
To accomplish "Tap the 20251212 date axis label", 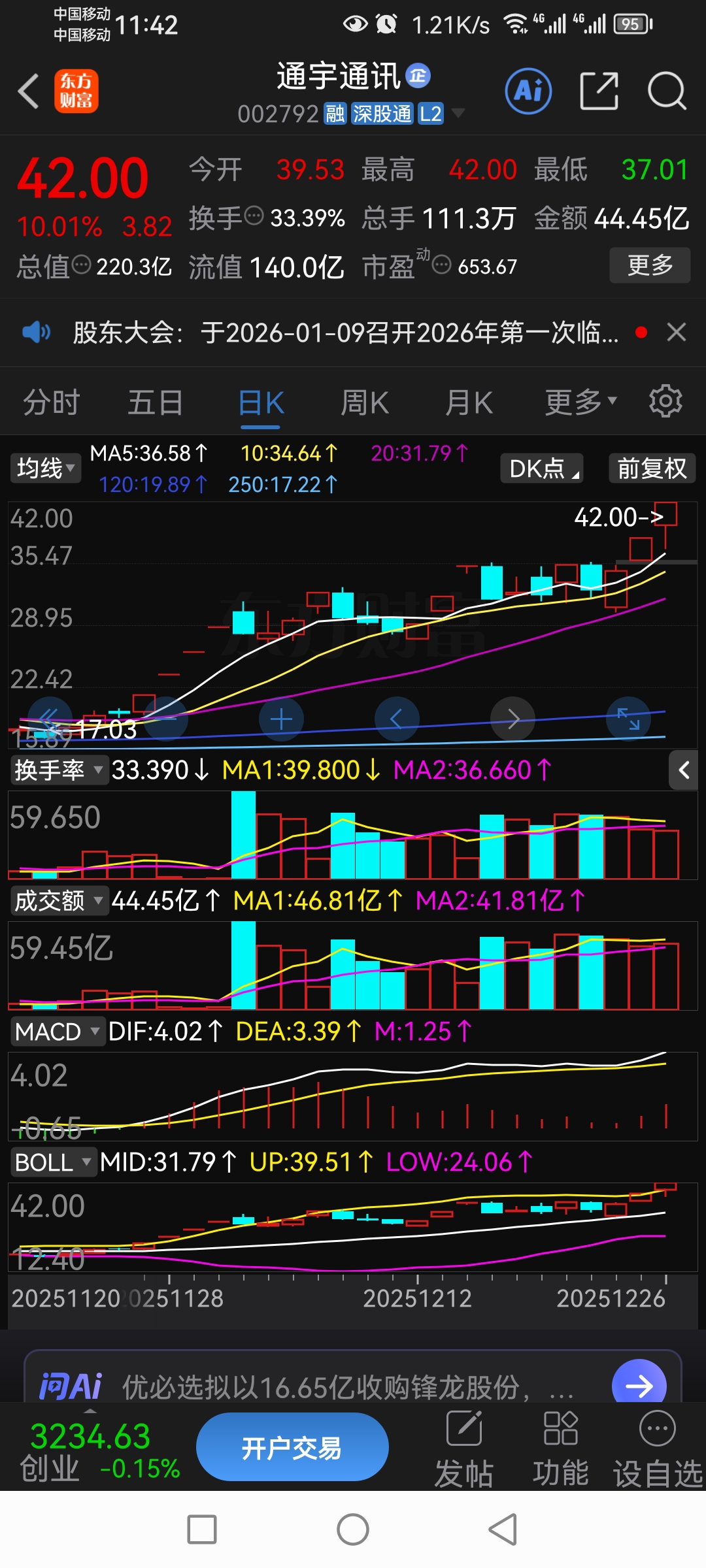I will [x=417, y=1298].
